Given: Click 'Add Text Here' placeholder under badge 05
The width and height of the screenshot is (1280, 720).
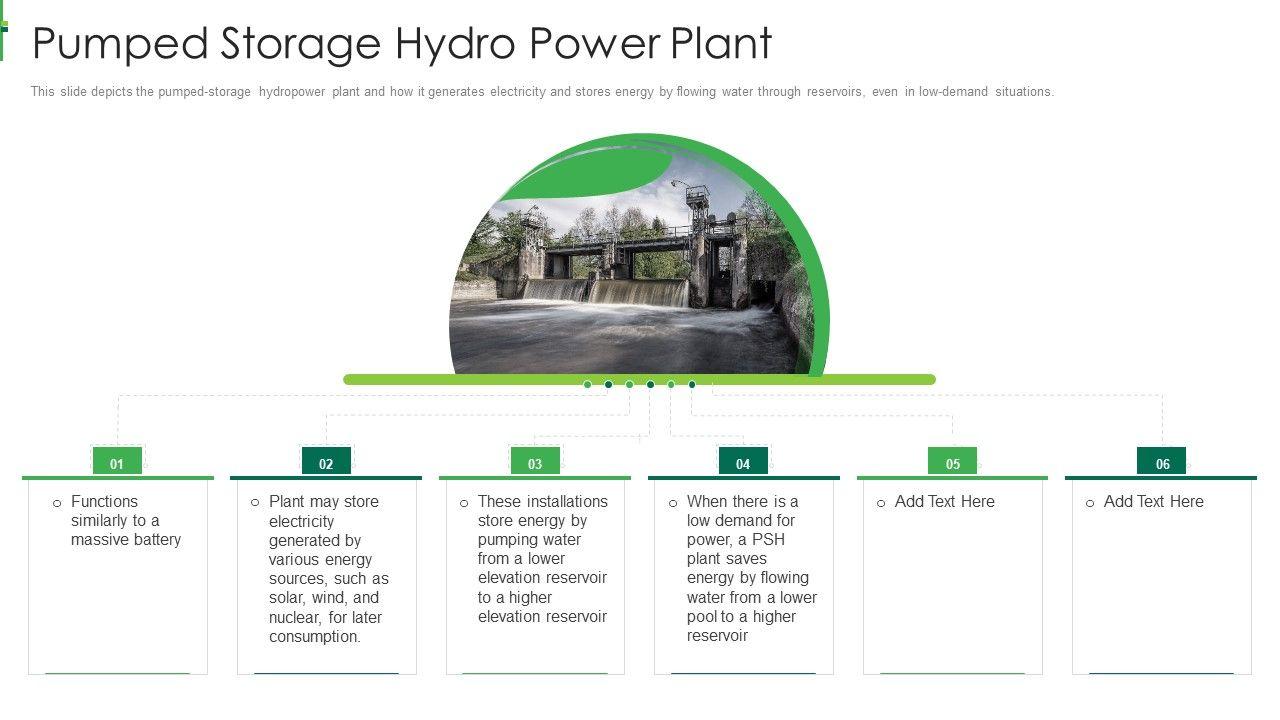Looking at the screenshot, I should click(x=944, y=502).
